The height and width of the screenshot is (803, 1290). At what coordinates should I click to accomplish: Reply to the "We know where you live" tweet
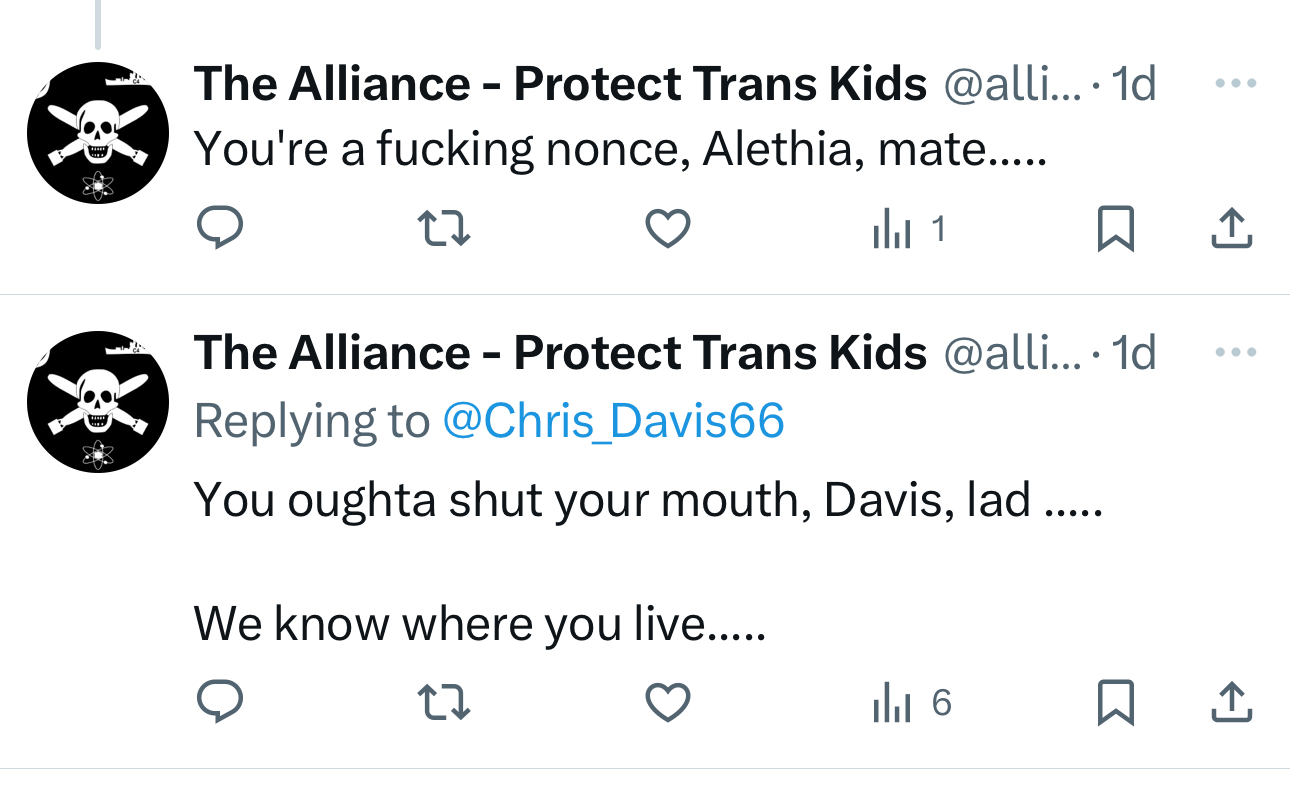pos(218,703)
